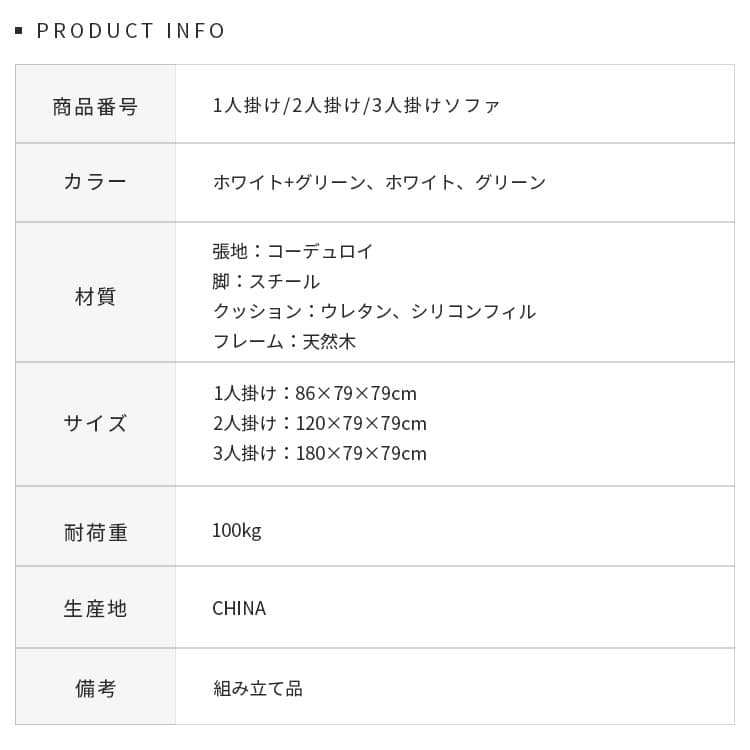Click the 張地：コーデュロイ line

coord(293,251)
